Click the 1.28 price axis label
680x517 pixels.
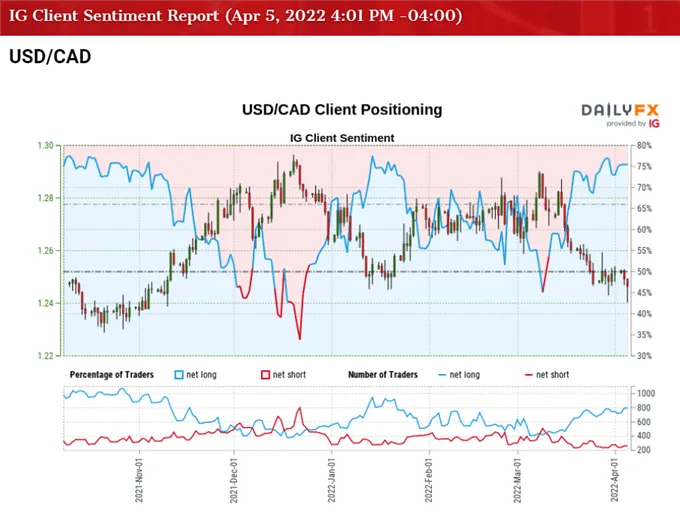tap(46, 198)
